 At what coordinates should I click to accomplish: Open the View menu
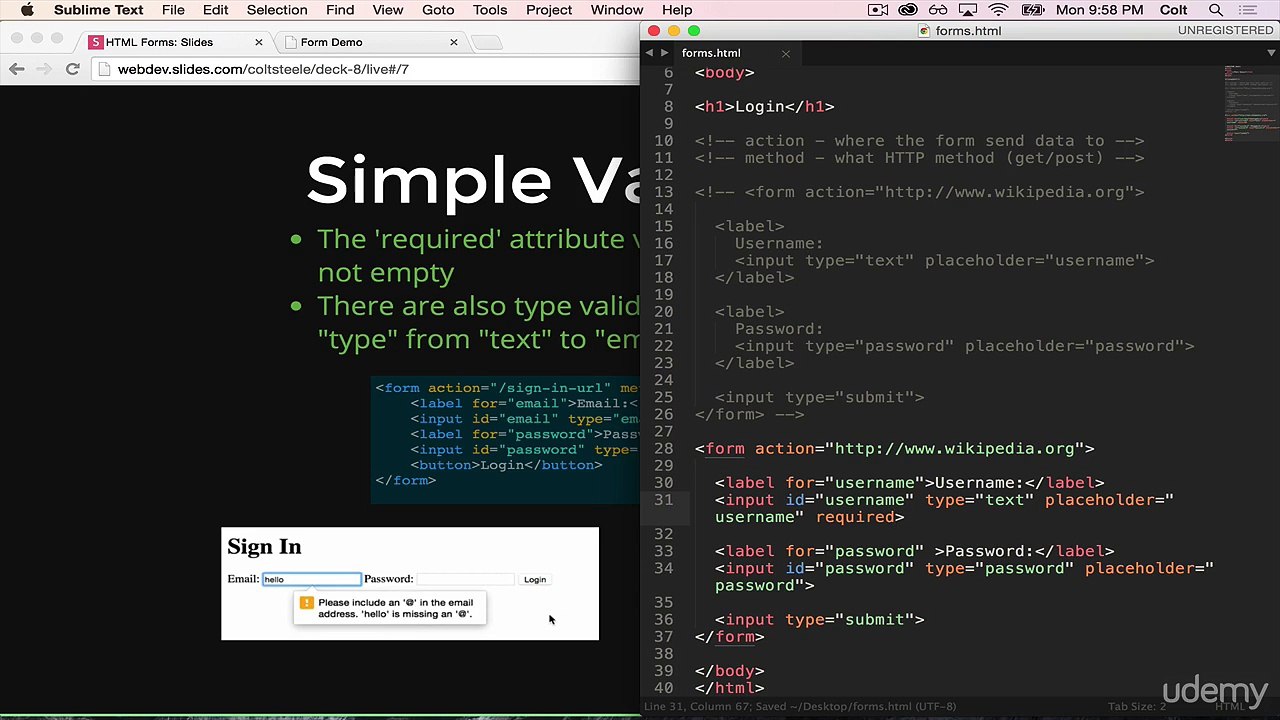[388, 10]
